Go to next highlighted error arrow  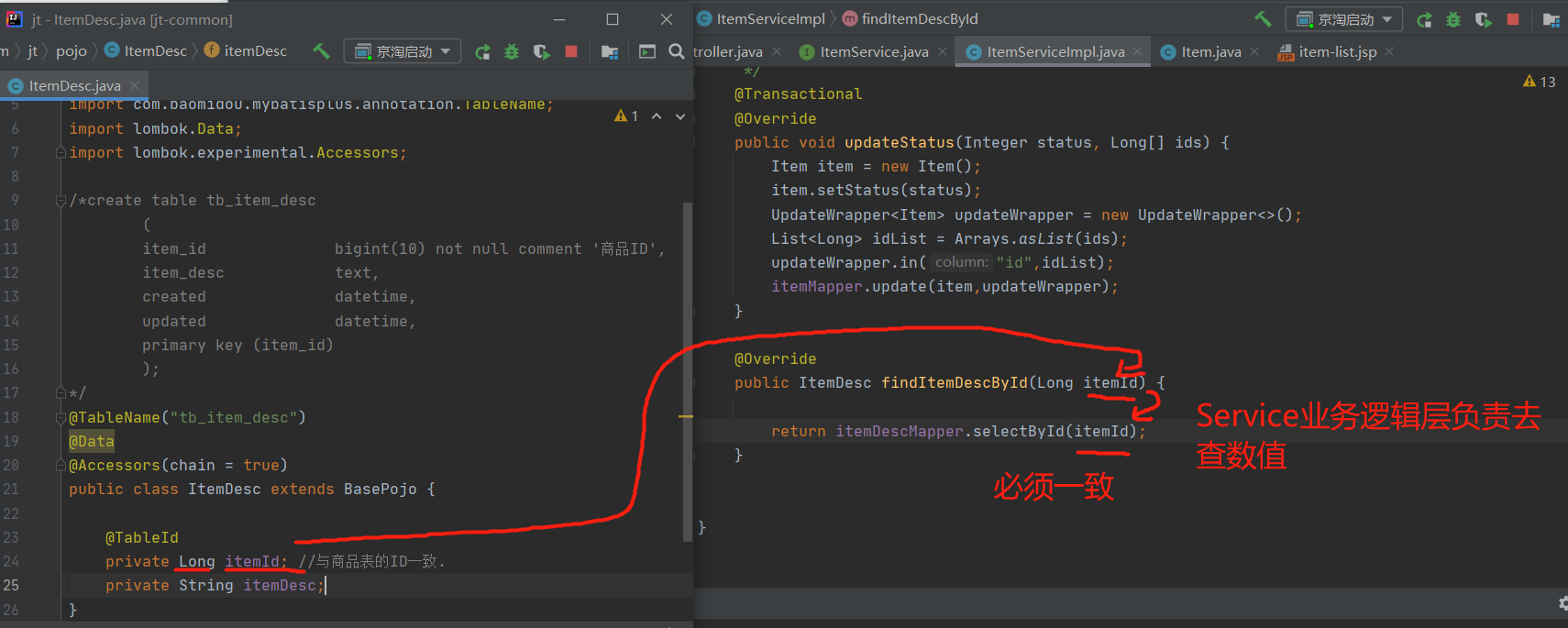680,116
